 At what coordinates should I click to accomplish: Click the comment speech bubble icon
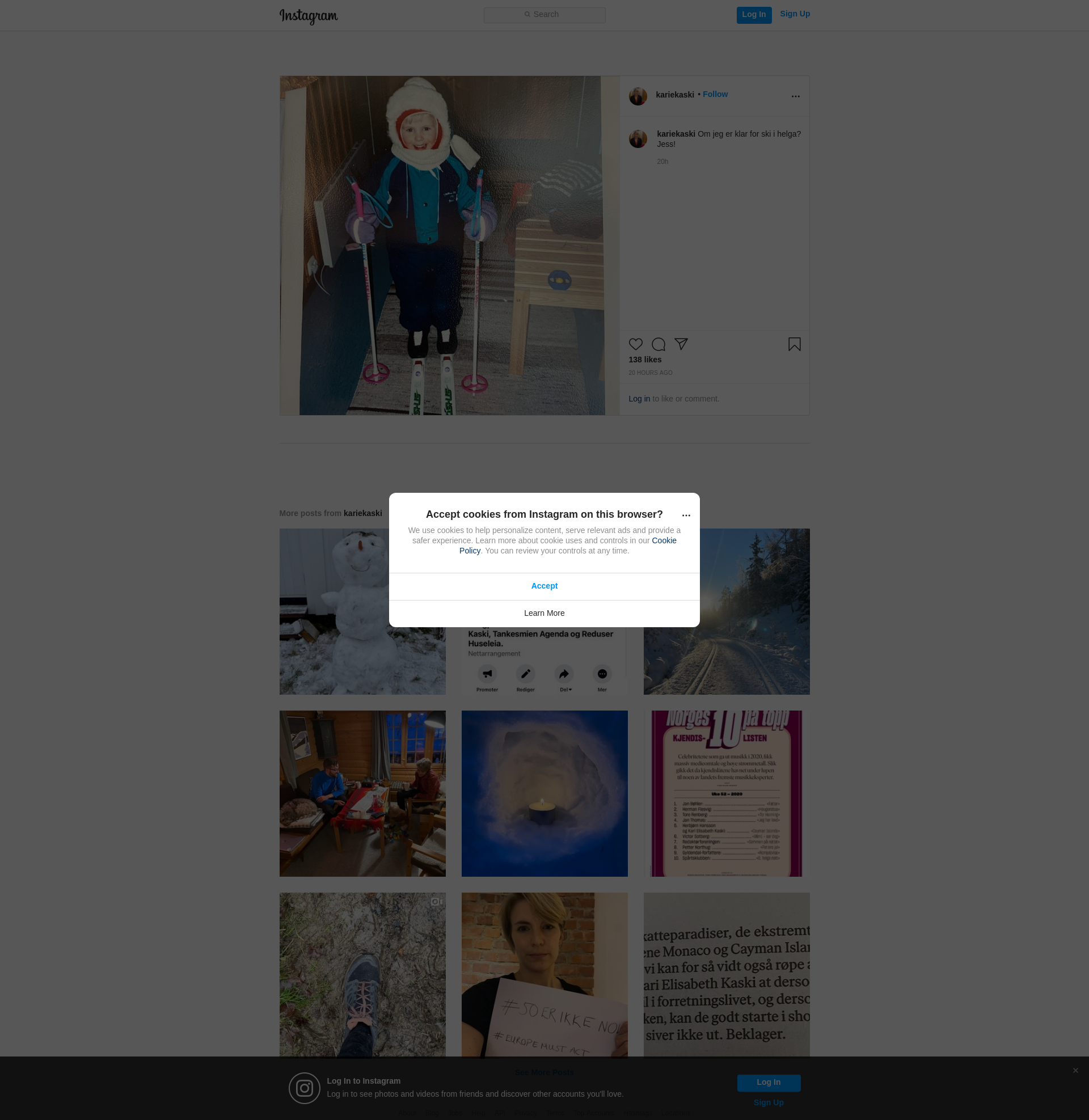click(659, 344)
